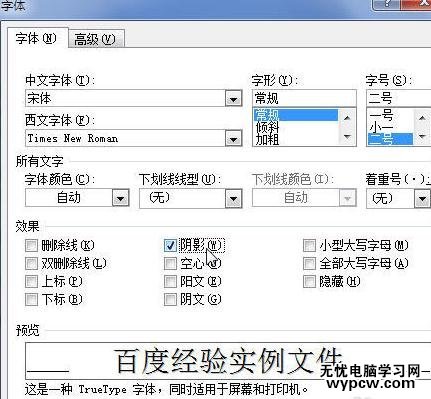Click the preview text 百度经验实例文件
Screen dimensions: 431x399
coord(229,361)
